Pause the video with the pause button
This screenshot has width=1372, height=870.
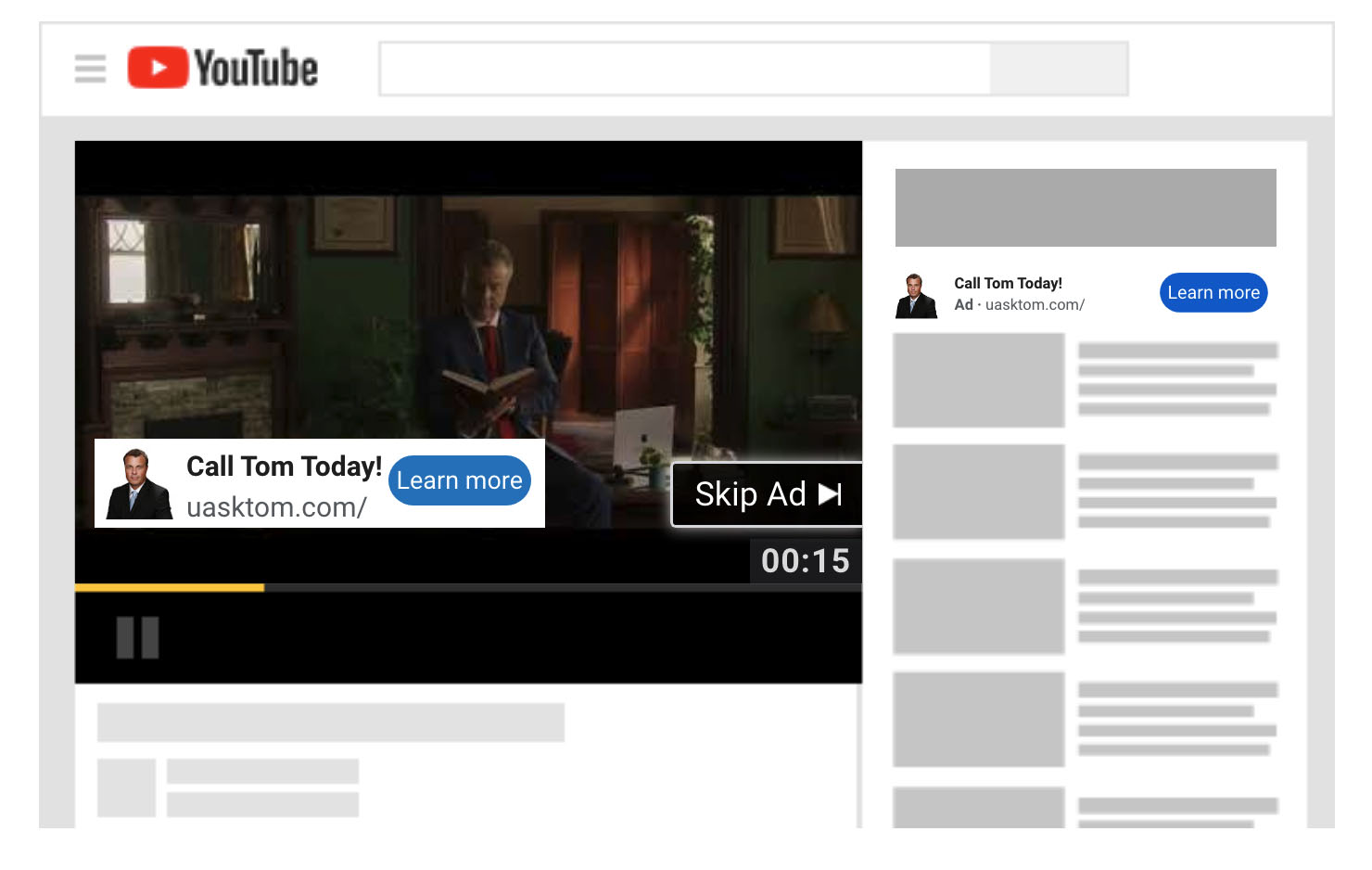(x=137, y=638)
